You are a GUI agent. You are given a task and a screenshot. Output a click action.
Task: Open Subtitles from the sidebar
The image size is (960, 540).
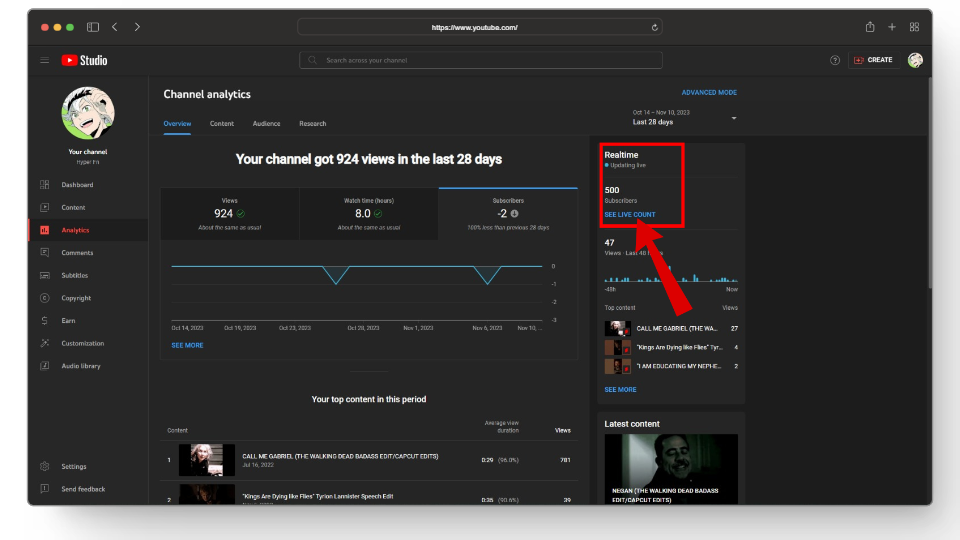75,275
